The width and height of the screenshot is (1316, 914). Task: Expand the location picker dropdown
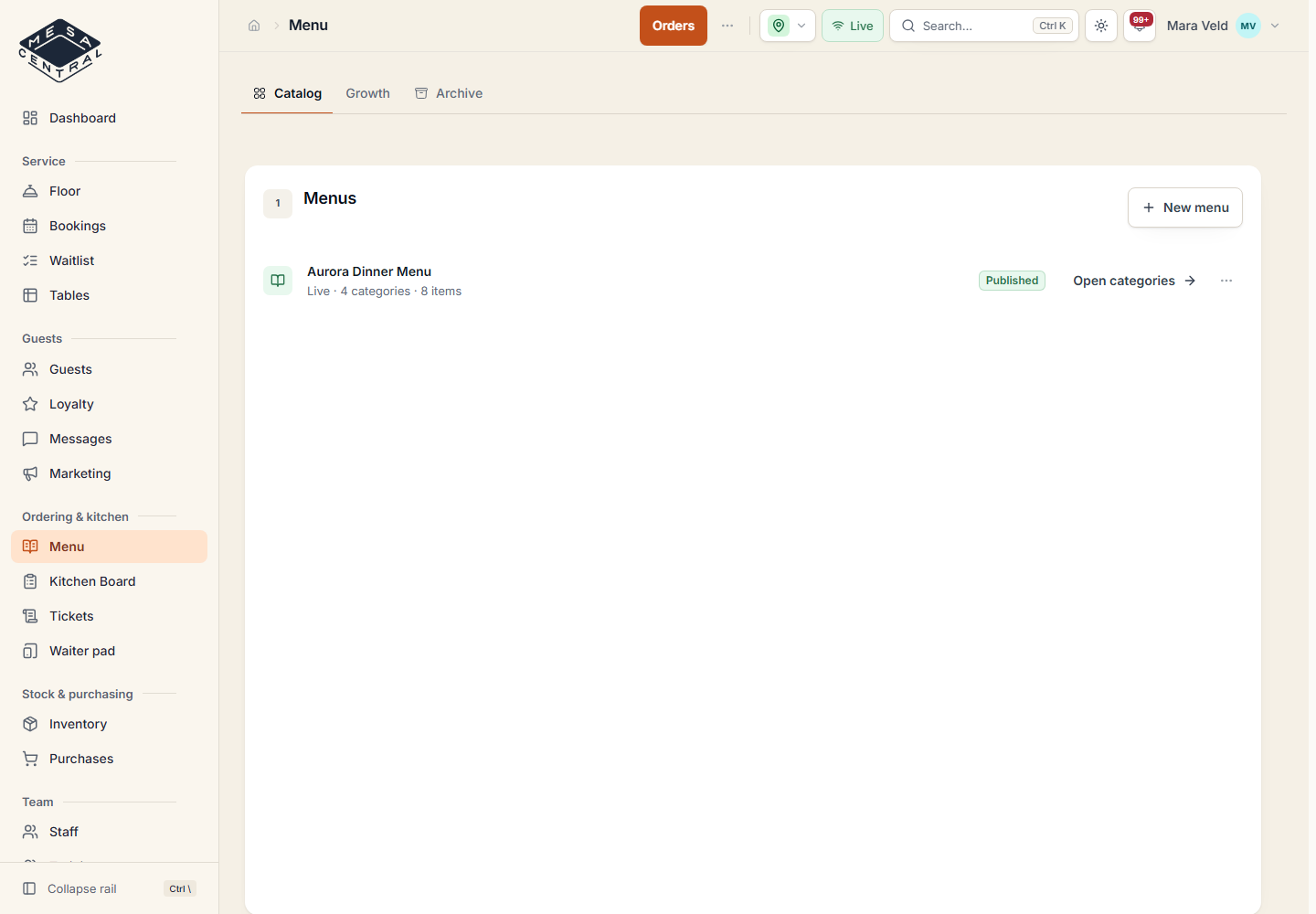tap(788, 26)
